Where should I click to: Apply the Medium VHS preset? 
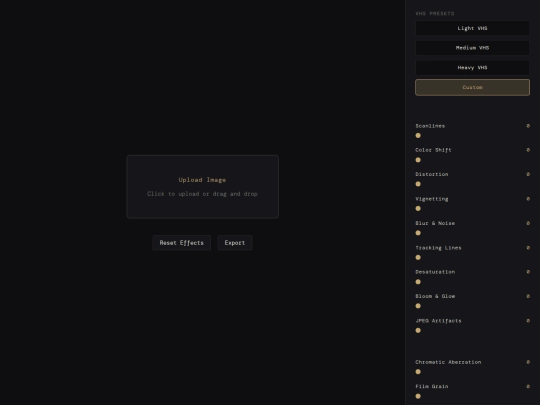pos(472,48)
